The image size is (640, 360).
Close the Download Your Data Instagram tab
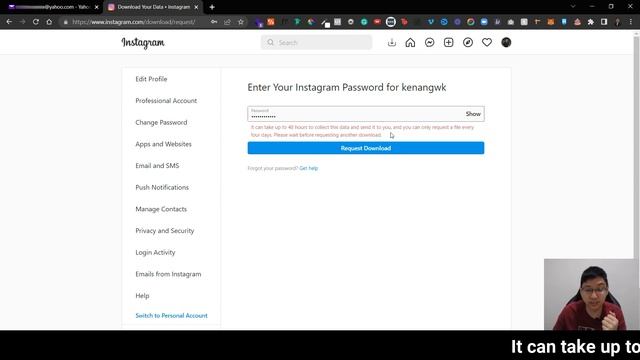196,7
